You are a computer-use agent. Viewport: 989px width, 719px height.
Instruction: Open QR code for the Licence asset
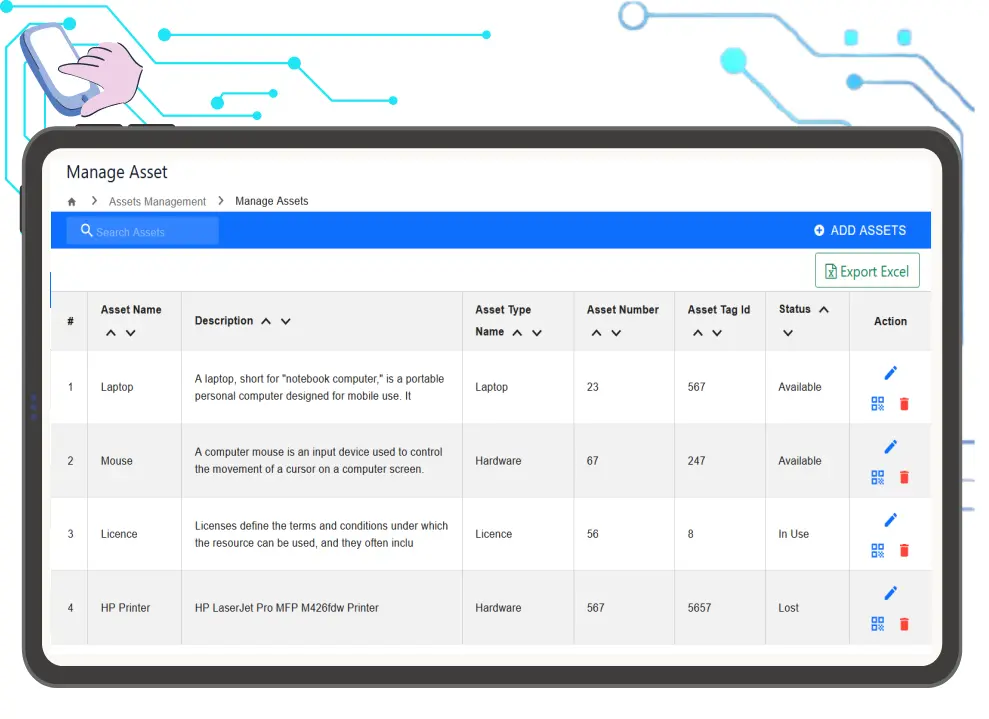click(877, 551)
